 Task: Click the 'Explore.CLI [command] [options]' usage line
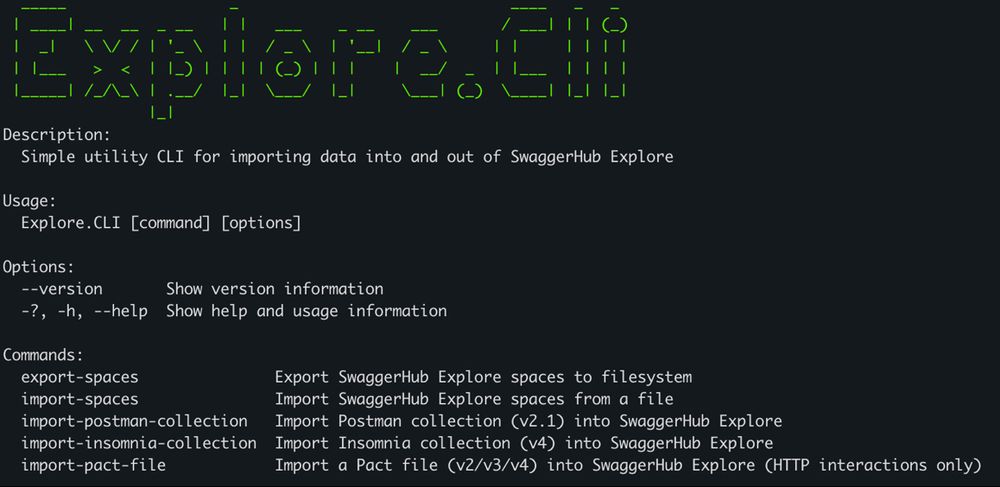[x=161, y=224]
